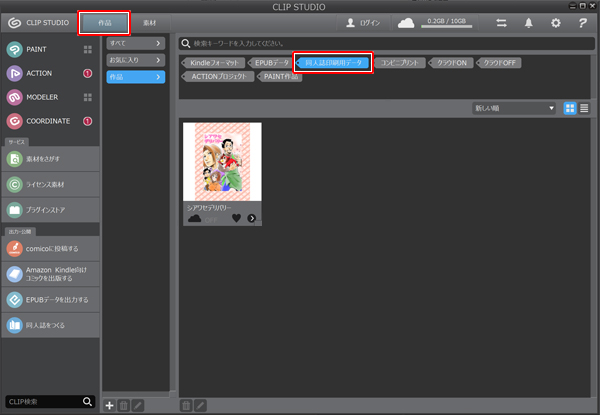The height and width of the screenshot is (415, 600).
Task: Open the MODELER application
Action: click(x=32, y=97)
